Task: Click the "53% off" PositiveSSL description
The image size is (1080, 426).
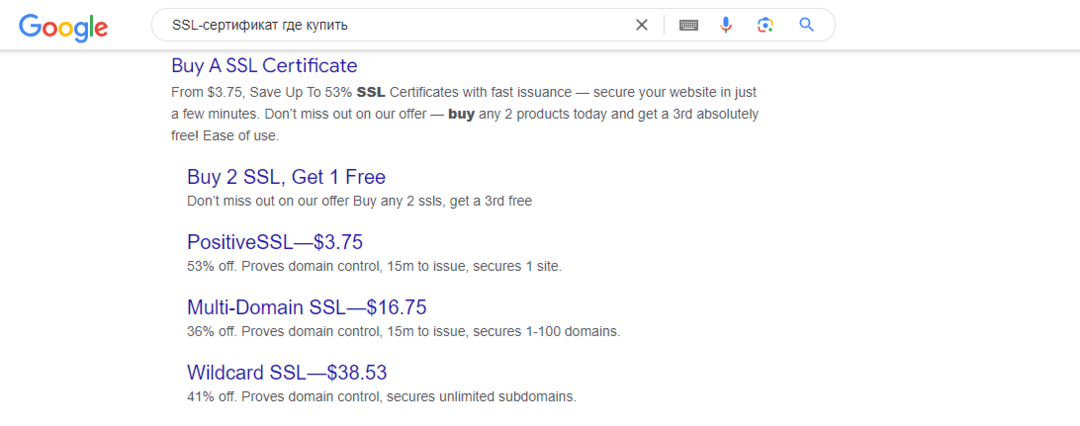Action: [x=374, y=266]
